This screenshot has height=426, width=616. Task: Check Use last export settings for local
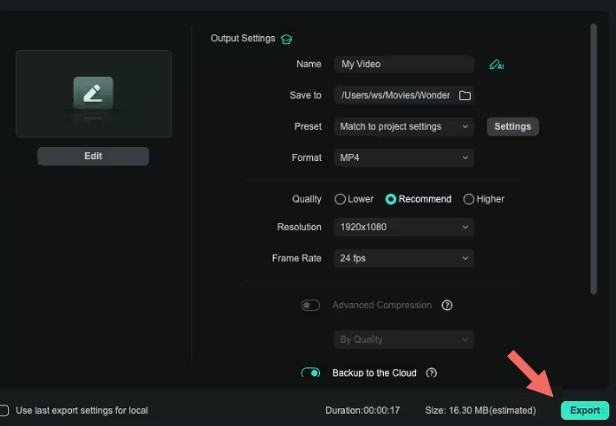click(x=5, y=410)
